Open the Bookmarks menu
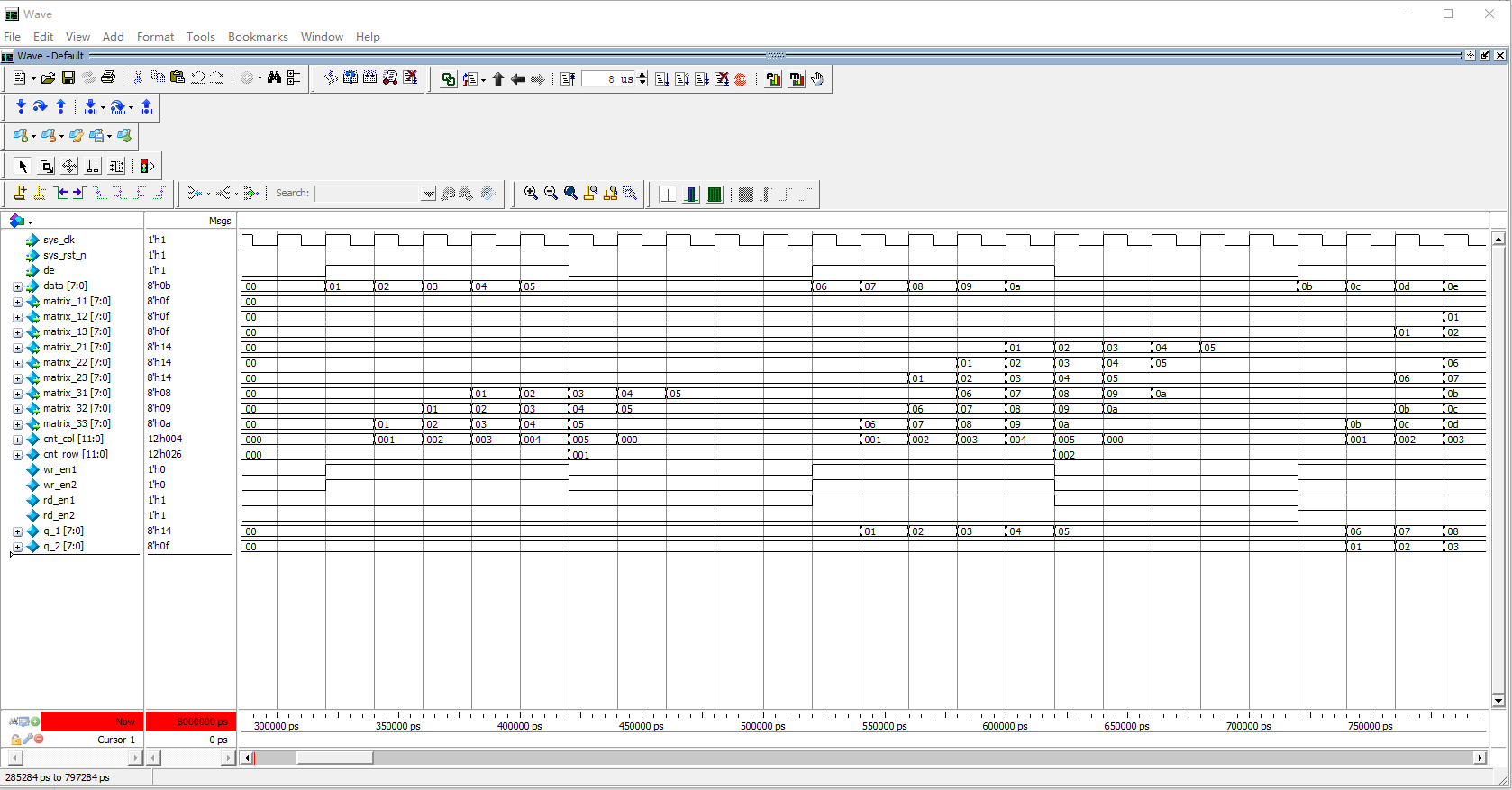 click(258, 37)
